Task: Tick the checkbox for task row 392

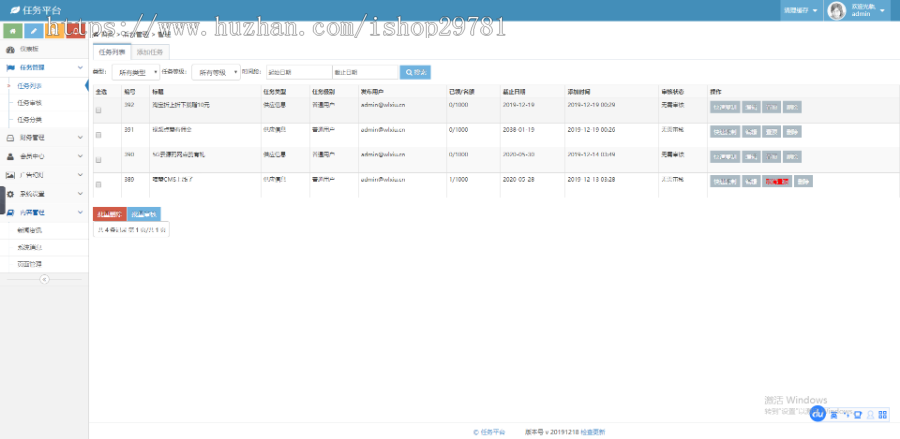Action: pyautogui.click(x=98, y=109)
